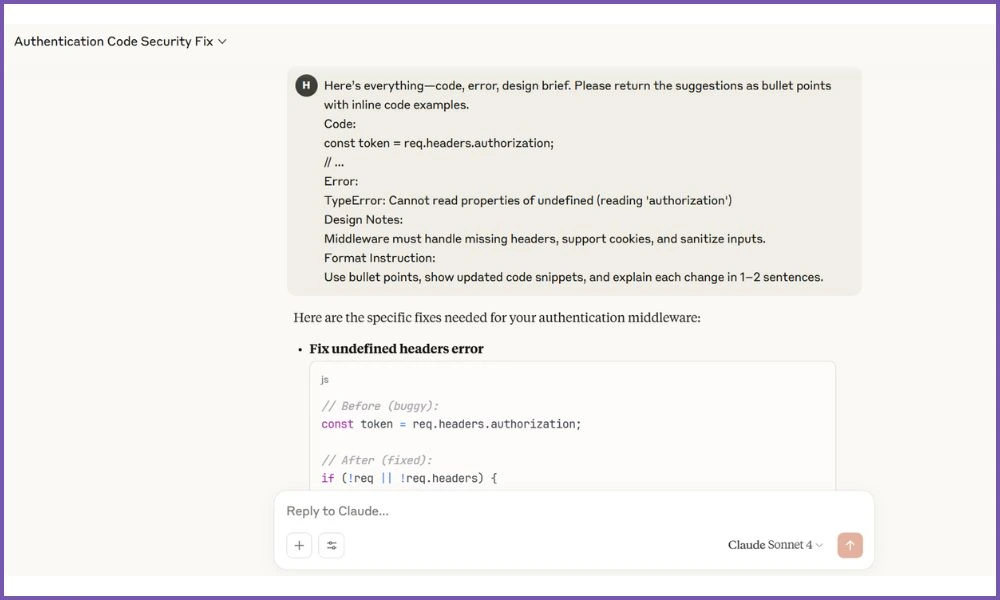Click the Before (buggy) code comment
The width and height of the screenshot is (1000, 600).
click(380, 406)
